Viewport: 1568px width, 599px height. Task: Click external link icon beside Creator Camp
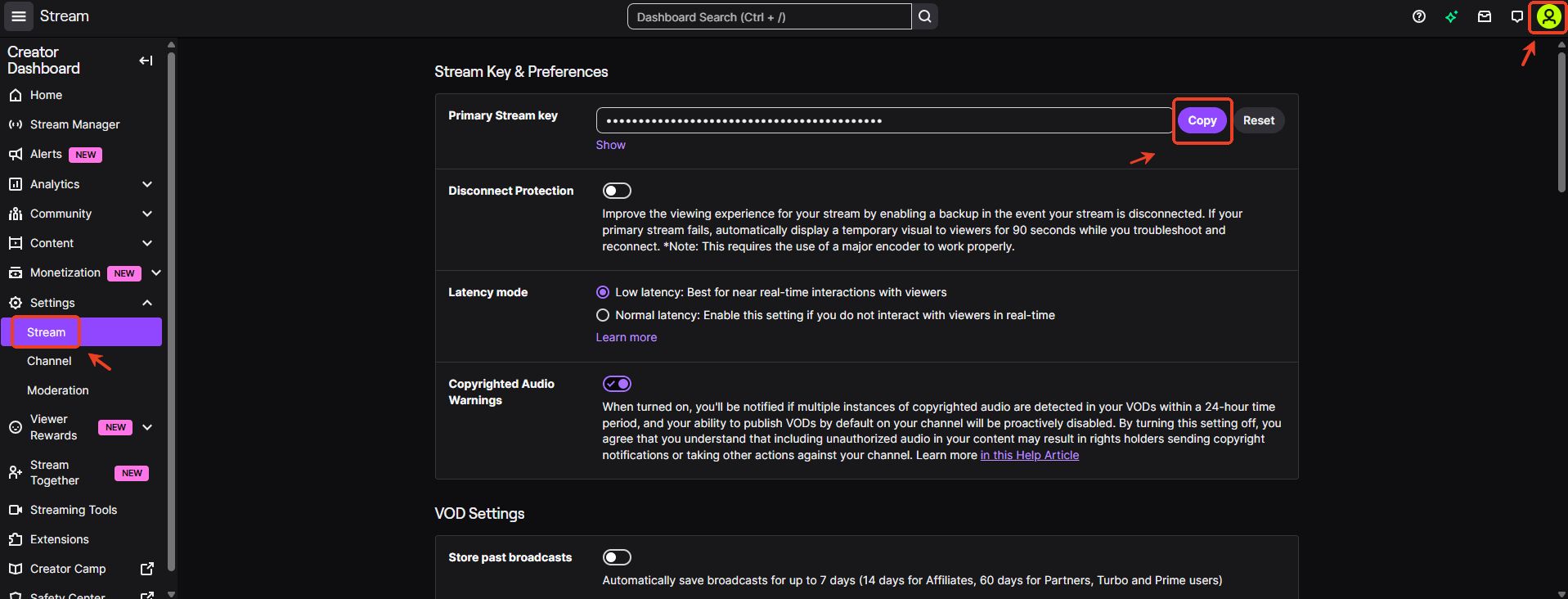tap(147, 569)
